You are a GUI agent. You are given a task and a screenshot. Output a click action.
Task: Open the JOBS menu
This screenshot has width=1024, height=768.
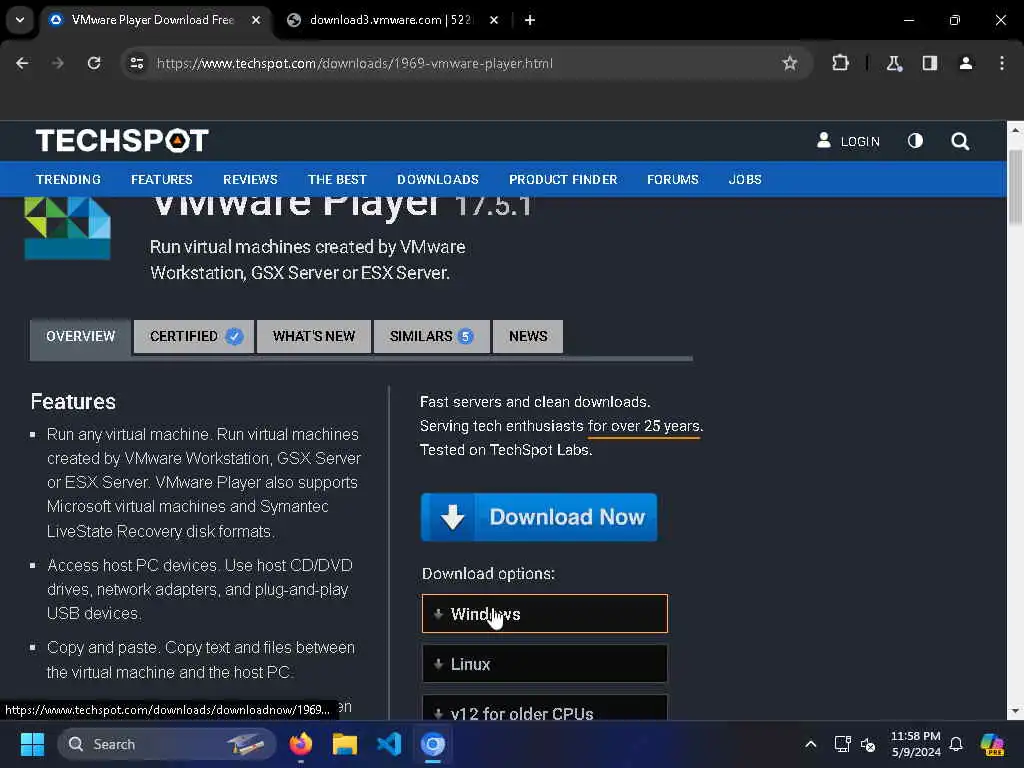pyautogui.click(x=745, y=180)
